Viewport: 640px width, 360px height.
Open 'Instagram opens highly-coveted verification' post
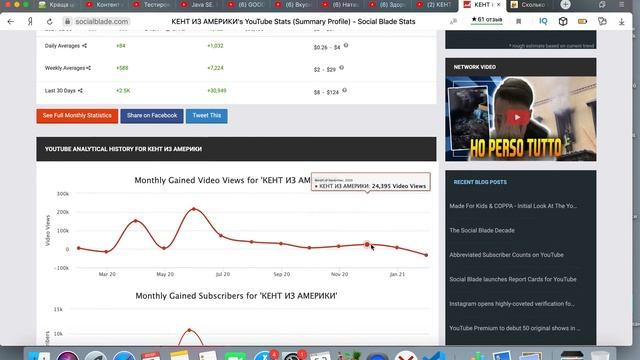[512, 304]
